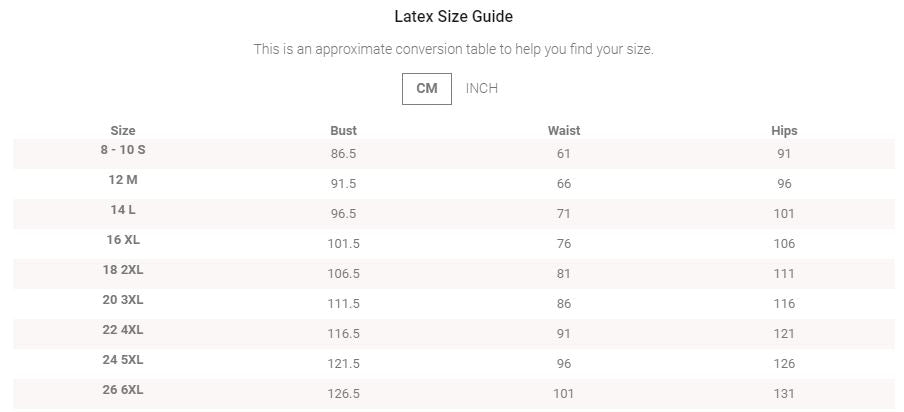Click the 86.5 bust value cell

[x=343, y=154]
